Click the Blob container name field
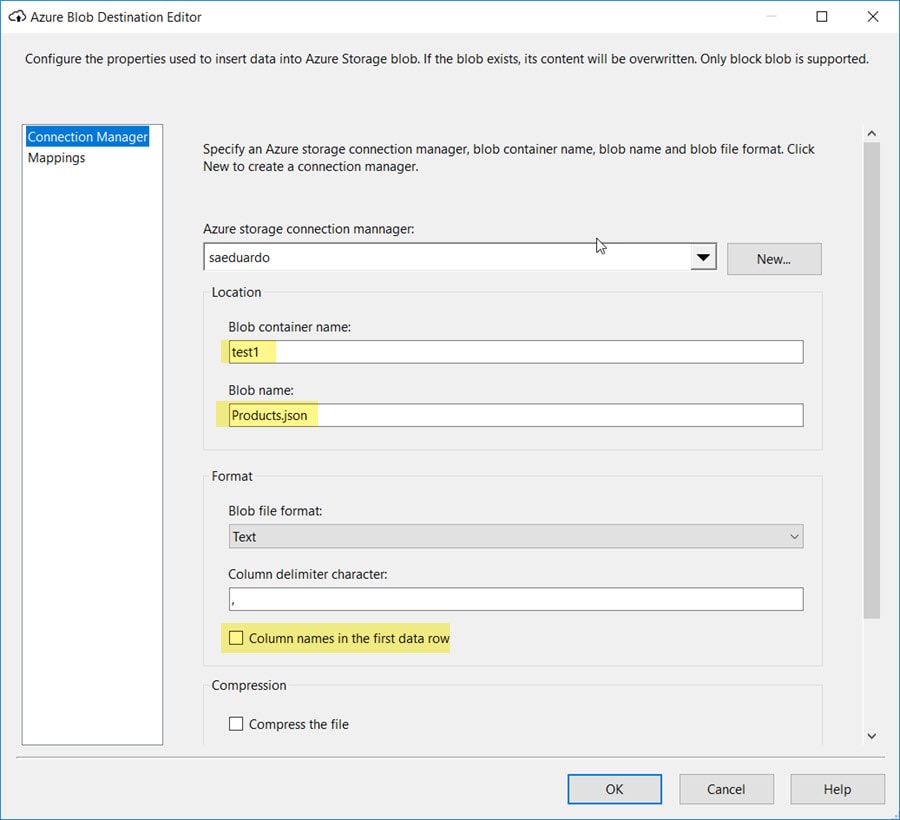Viewport: 900px width, 820px height. [515, 352]
